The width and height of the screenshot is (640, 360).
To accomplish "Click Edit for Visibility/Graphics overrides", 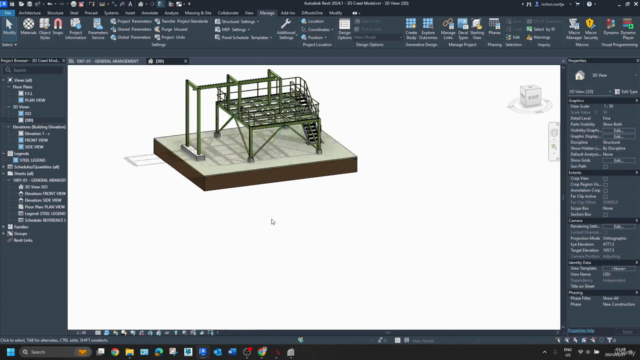I will 618,130.
